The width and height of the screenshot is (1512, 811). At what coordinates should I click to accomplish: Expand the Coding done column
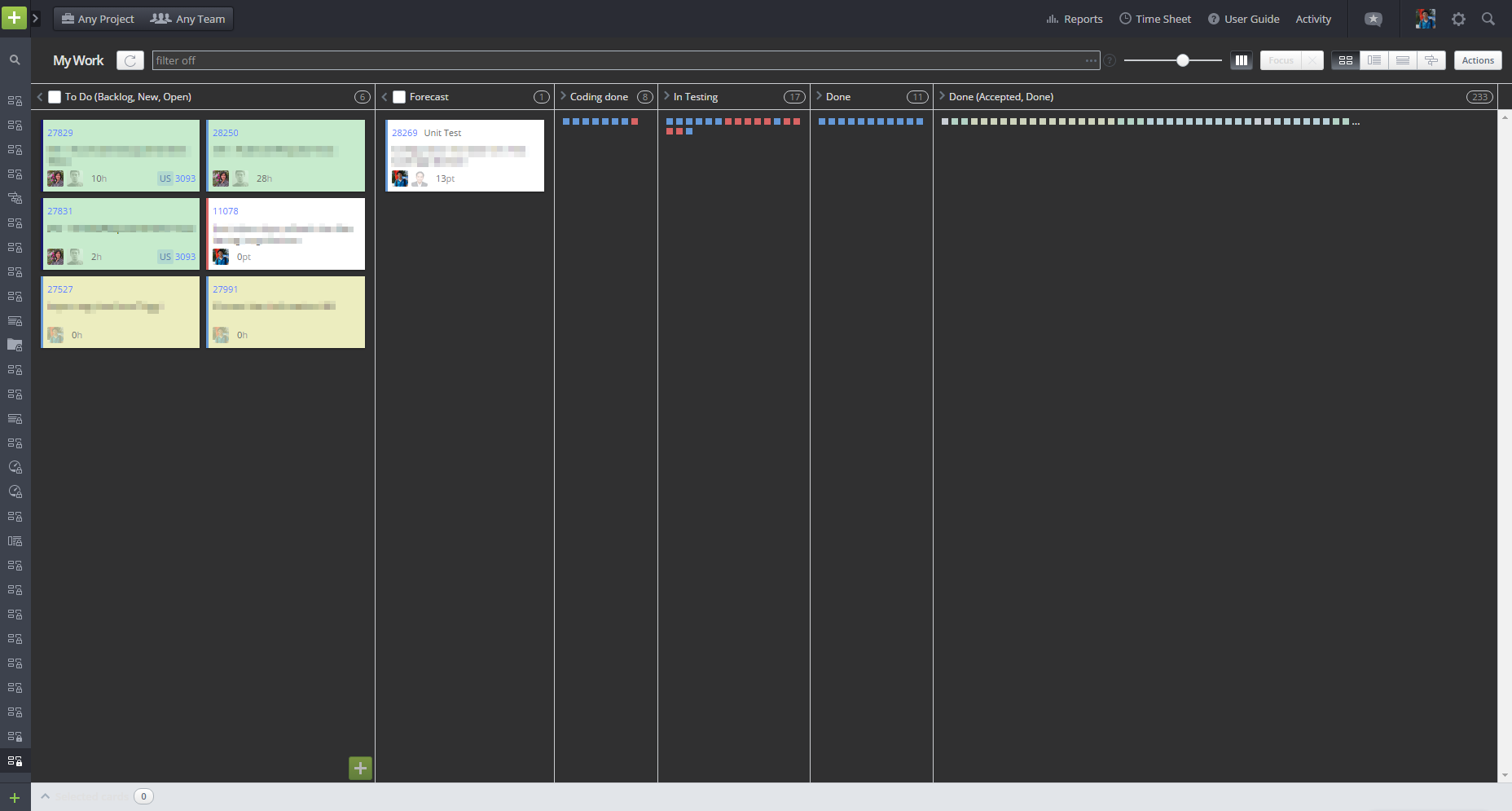click(x=563, y=96)
